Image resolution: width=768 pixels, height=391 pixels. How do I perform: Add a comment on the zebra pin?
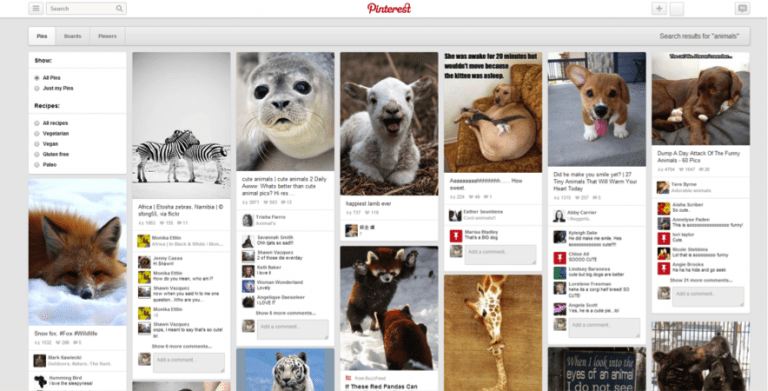click(x=189, y=363)
